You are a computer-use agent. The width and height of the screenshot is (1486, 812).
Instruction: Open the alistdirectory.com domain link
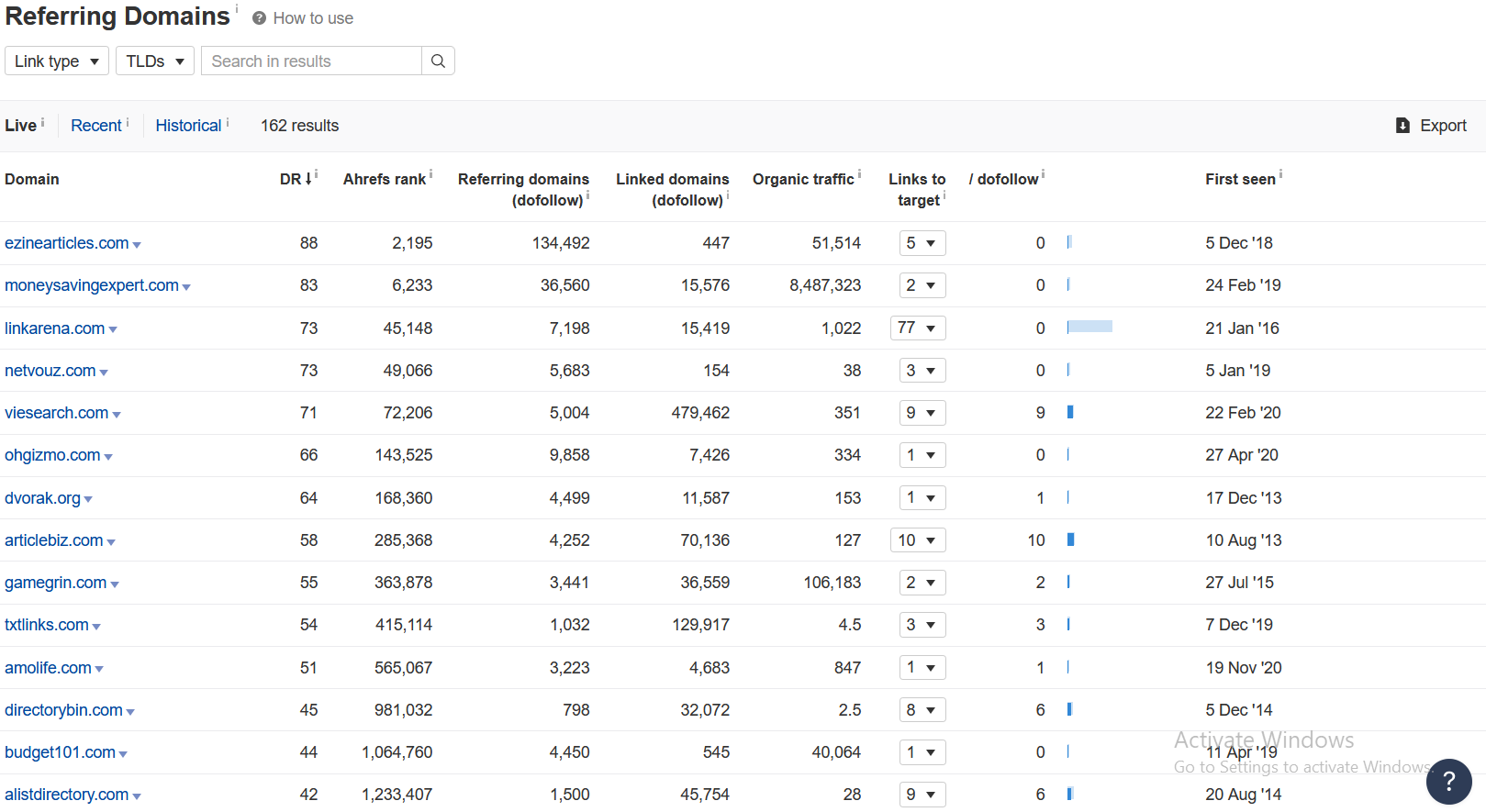67,795
